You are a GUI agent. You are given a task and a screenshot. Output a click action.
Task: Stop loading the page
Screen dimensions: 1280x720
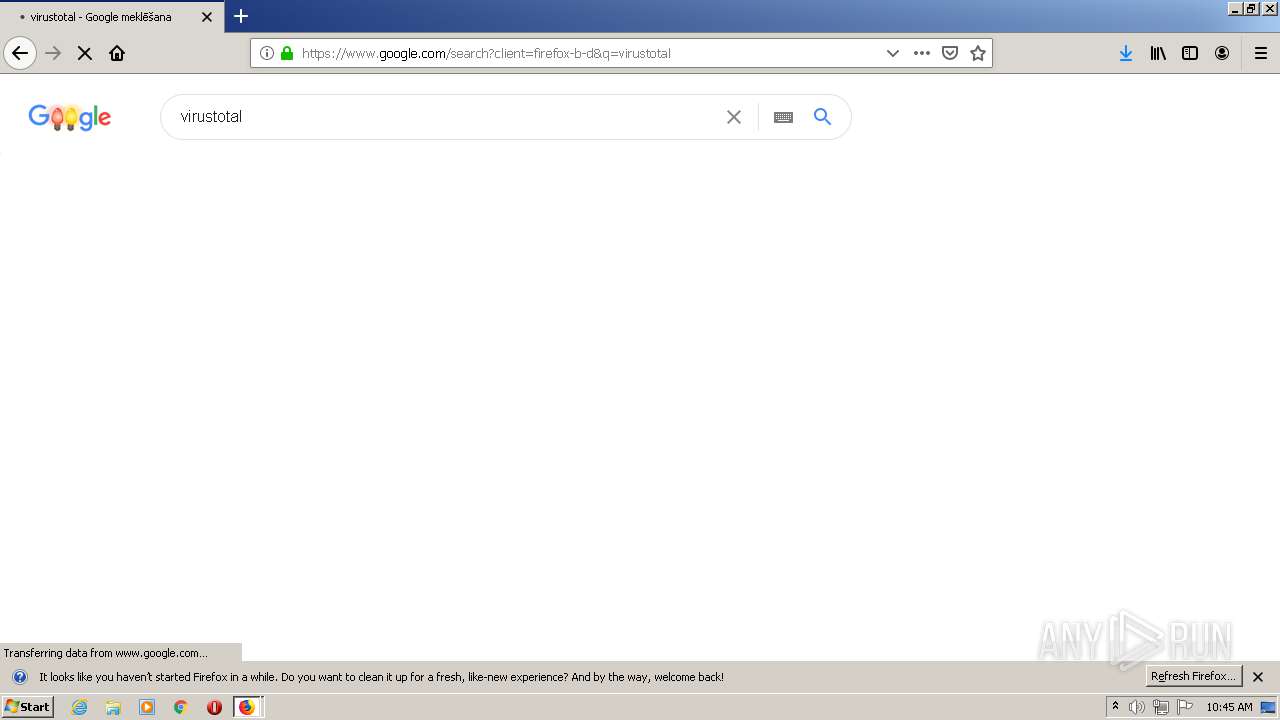click(x=85, y=53)
